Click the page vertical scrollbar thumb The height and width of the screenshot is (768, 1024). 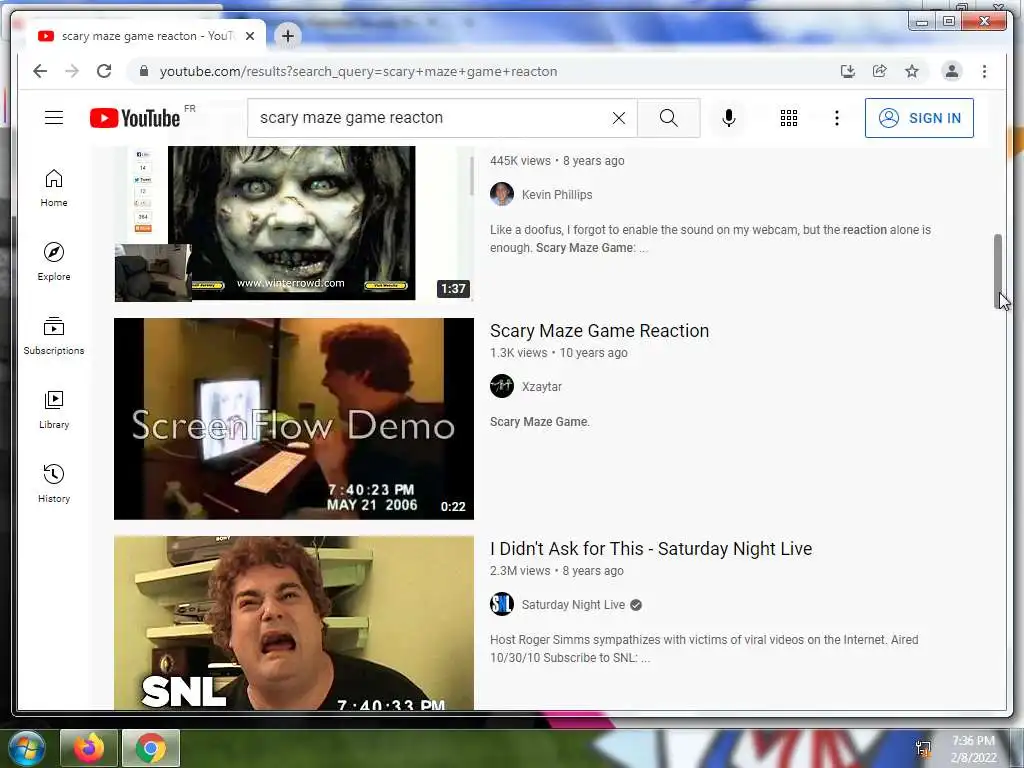(998, 271)
